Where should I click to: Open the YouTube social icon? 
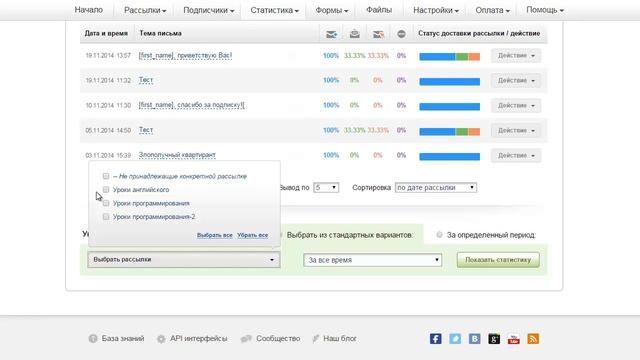tap(513, 339)
